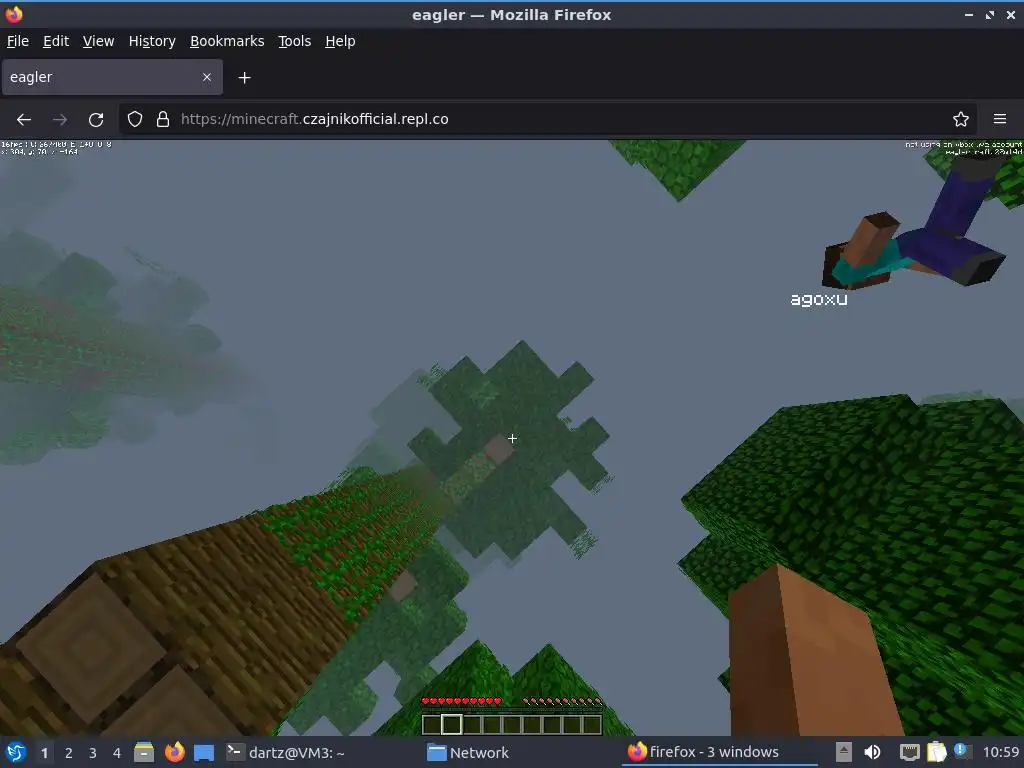The height and width of the screenshot is (768, 1024).
Task: Launch file manager from taskbar
Action: click(x=144, y=752)
